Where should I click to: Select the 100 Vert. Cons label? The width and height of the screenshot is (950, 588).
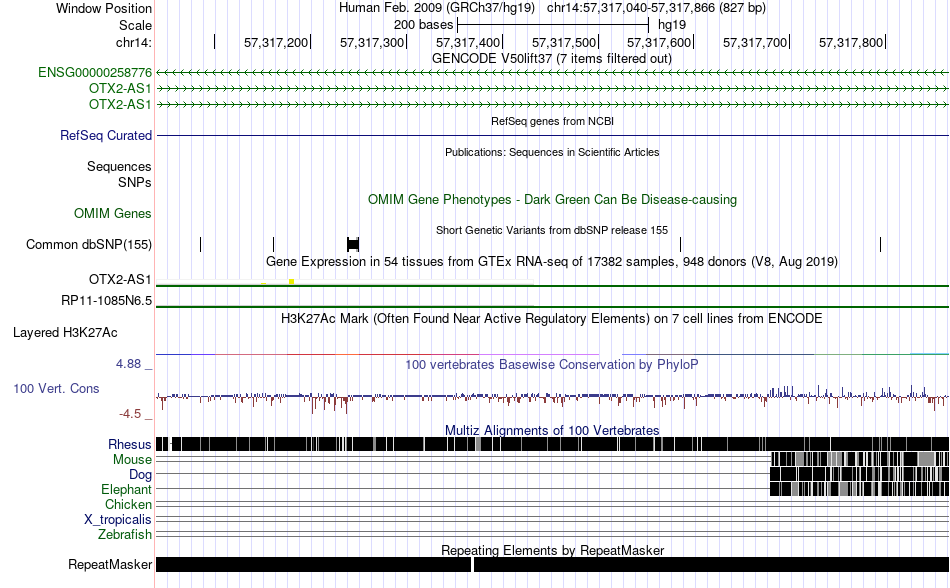[56, 389]
